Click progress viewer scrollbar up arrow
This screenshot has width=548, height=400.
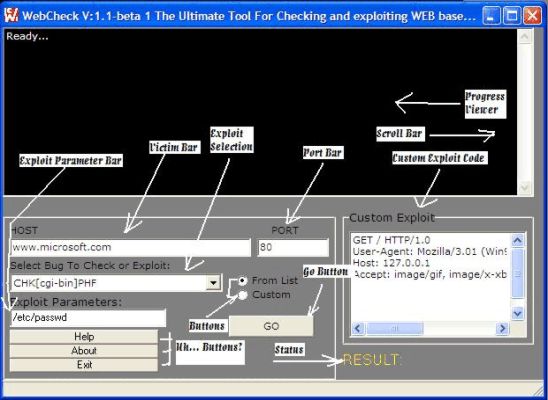[x=525, y=36]
